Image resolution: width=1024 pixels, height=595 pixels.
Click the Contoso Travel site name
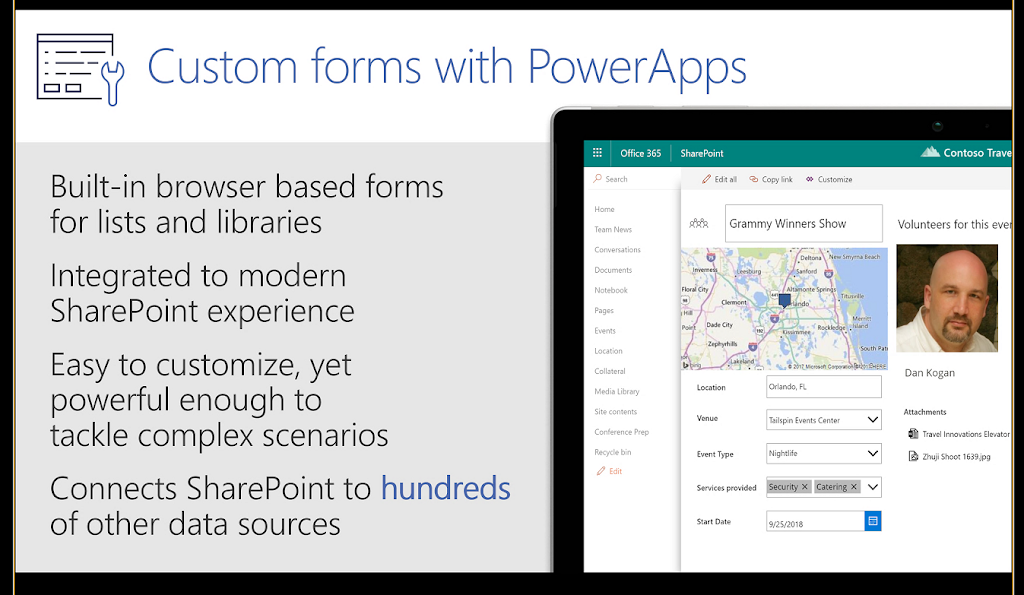click(x=977, y=152)
